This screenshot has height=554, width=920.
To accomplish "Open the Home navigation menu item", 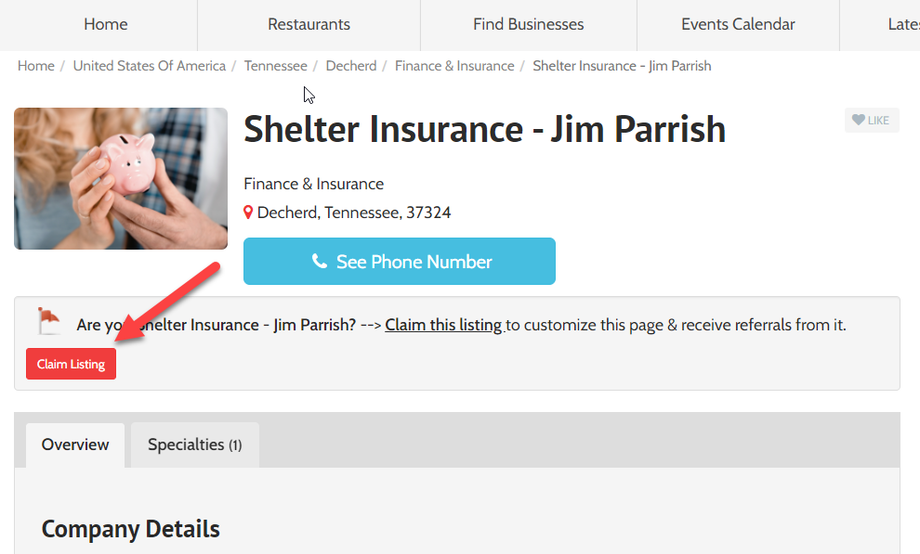I will click(106, 24).
